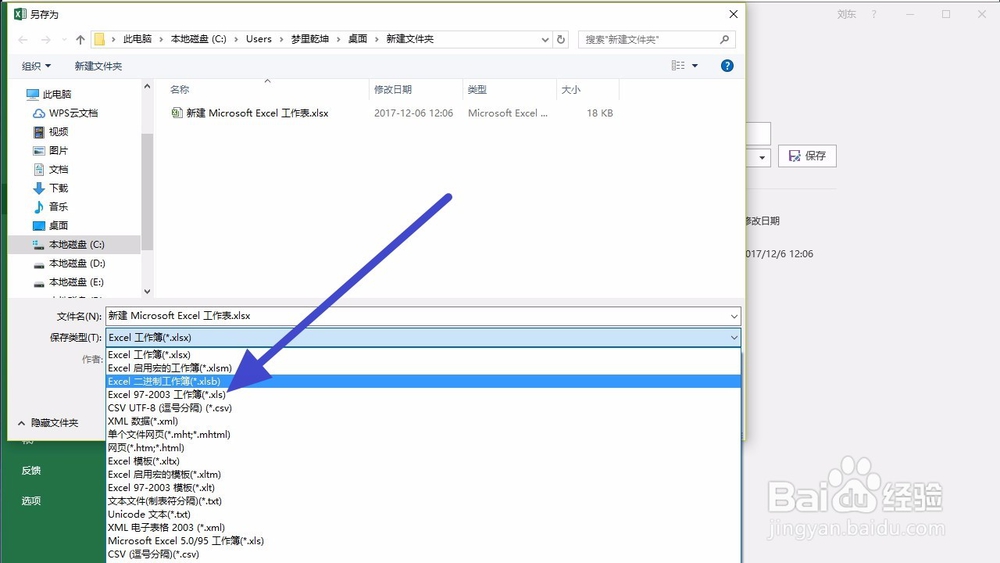1000x563 pixels.
Task: Choose Excel 模板(*.xltx) option
Action: tap(423, 462)
